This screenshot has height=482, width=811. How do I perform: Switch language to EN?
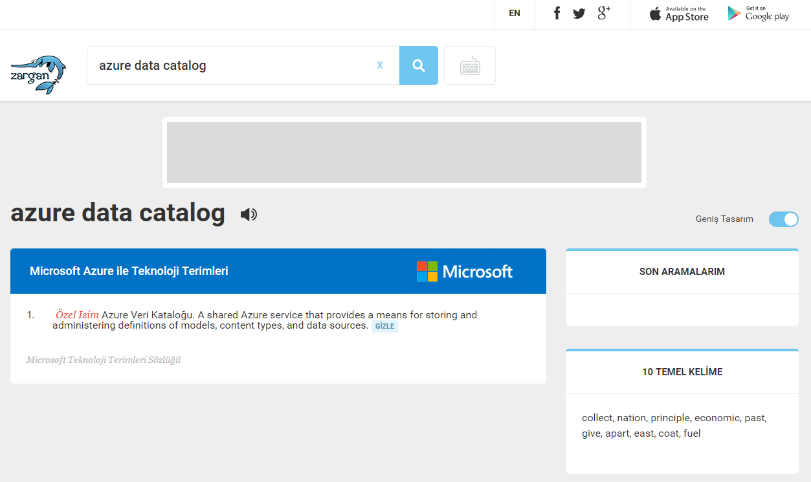pos(514,13)
